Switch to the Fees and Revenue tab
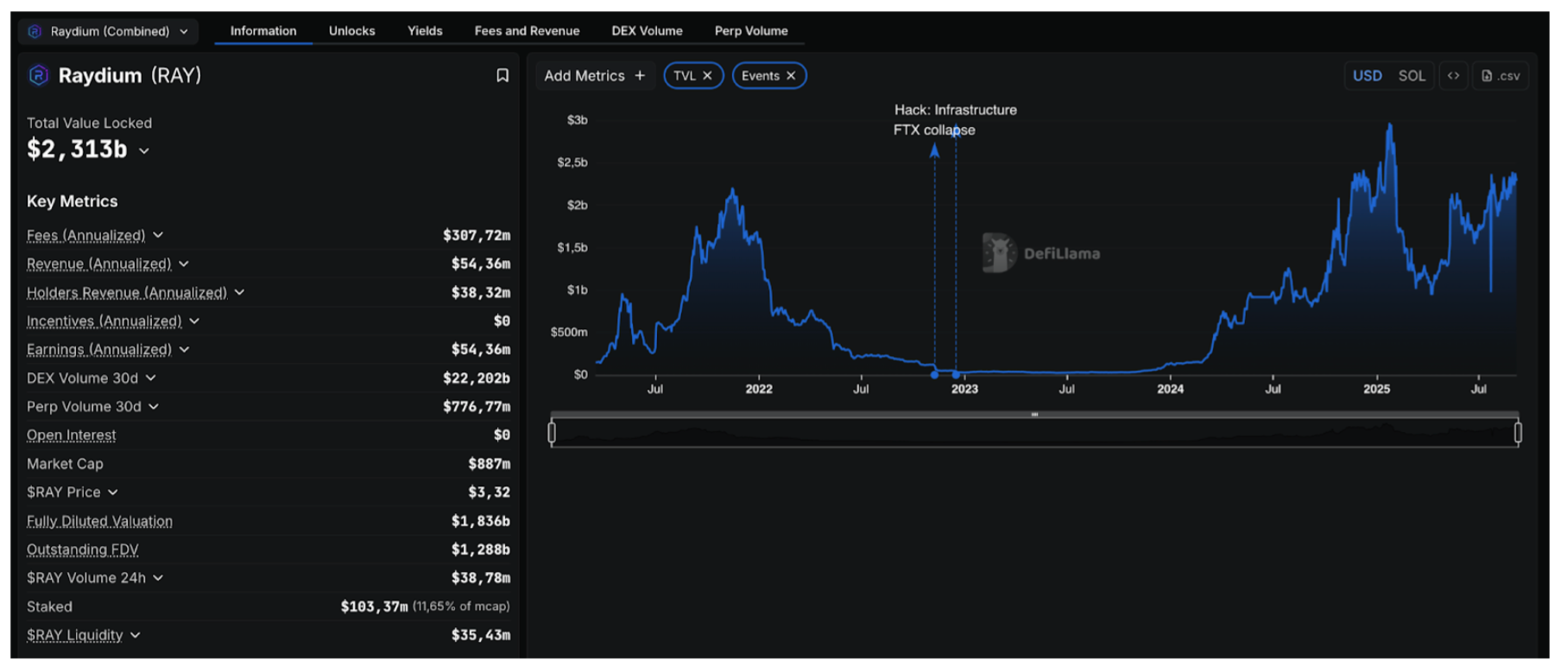Viewport: 1568px width, 667px height. coord(527,31)
